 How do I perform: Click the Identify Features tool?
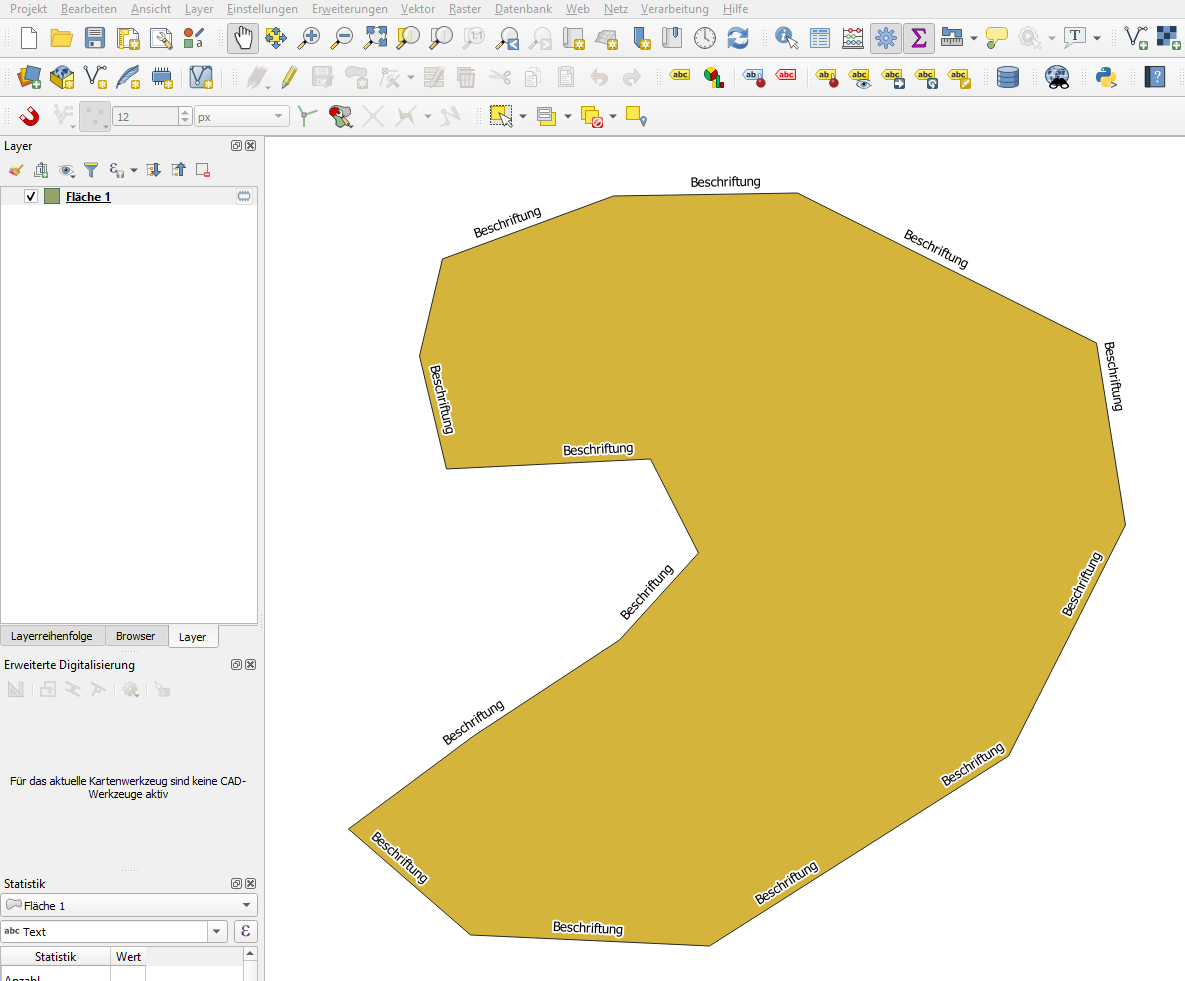click(787, 39)
